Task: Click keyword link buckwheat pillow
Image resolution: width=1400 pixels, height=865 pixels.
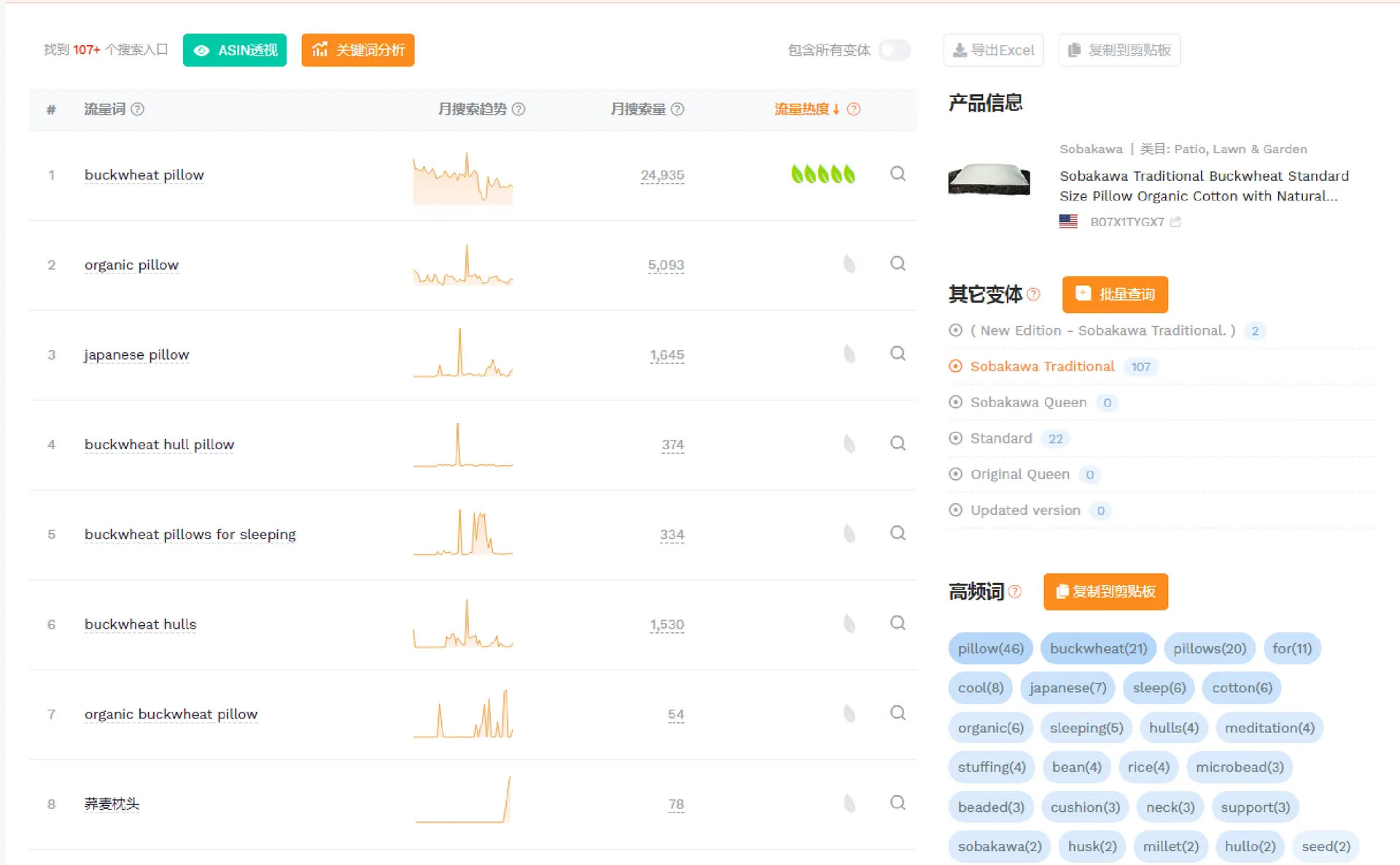Action: (144, 175)
